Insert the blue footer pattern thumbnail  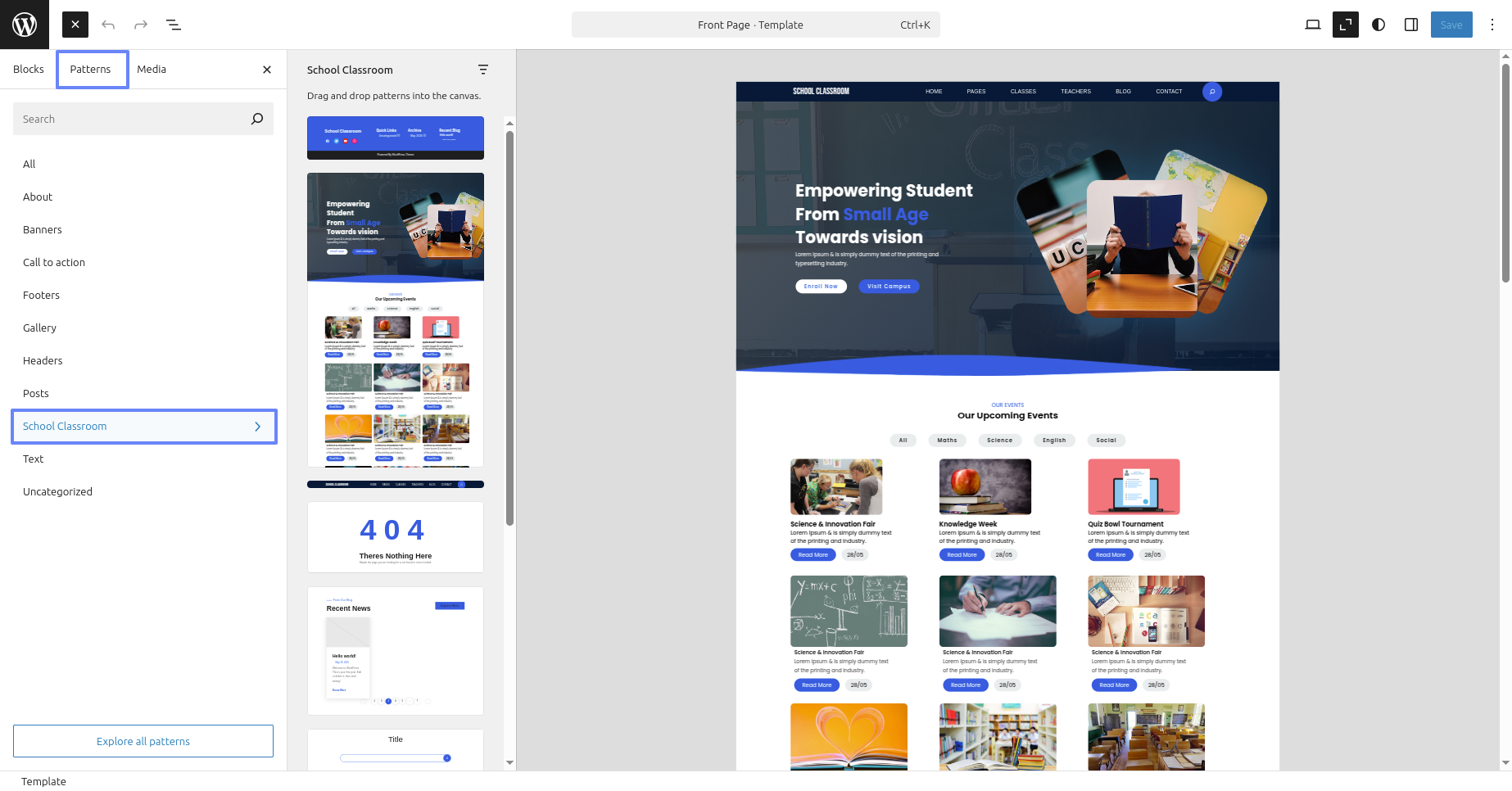(x=396, y=138)
